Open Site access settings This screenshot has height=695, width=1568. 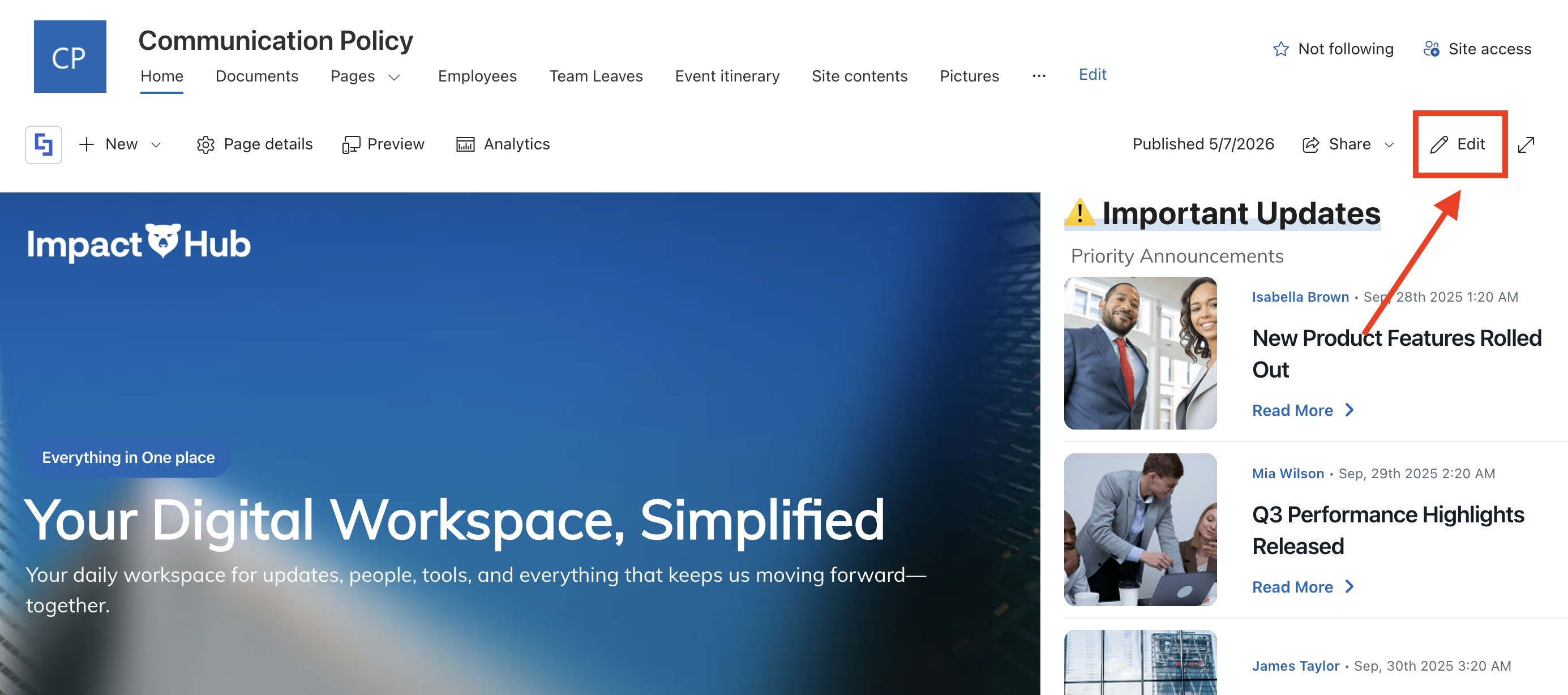[x=1489, y=49]
